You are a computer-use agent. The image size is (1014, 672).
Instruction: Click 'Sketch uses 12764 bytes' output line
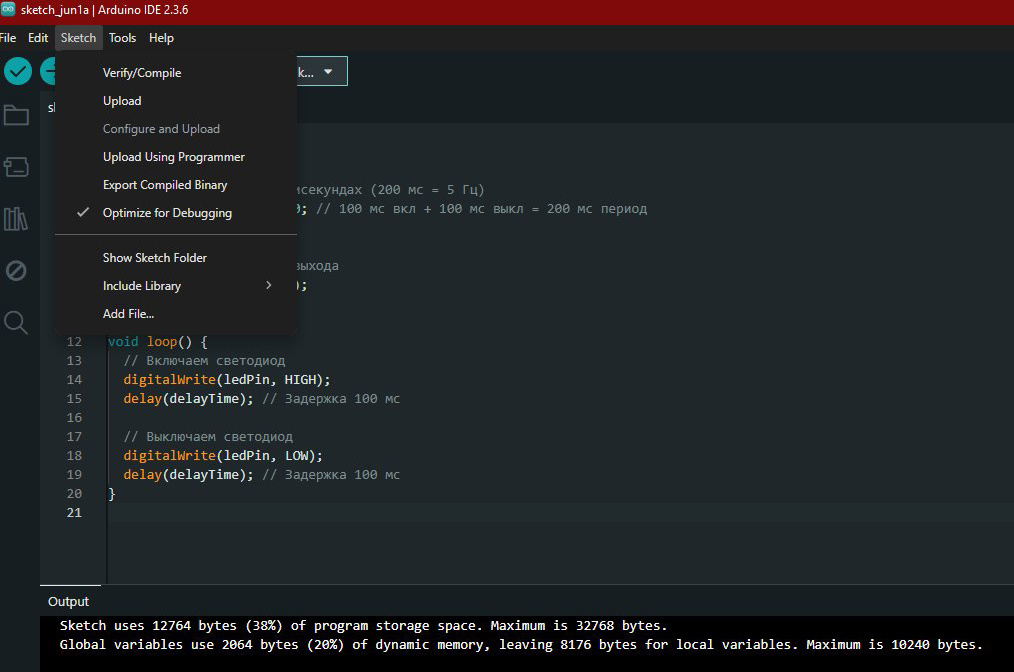[363, 625]
